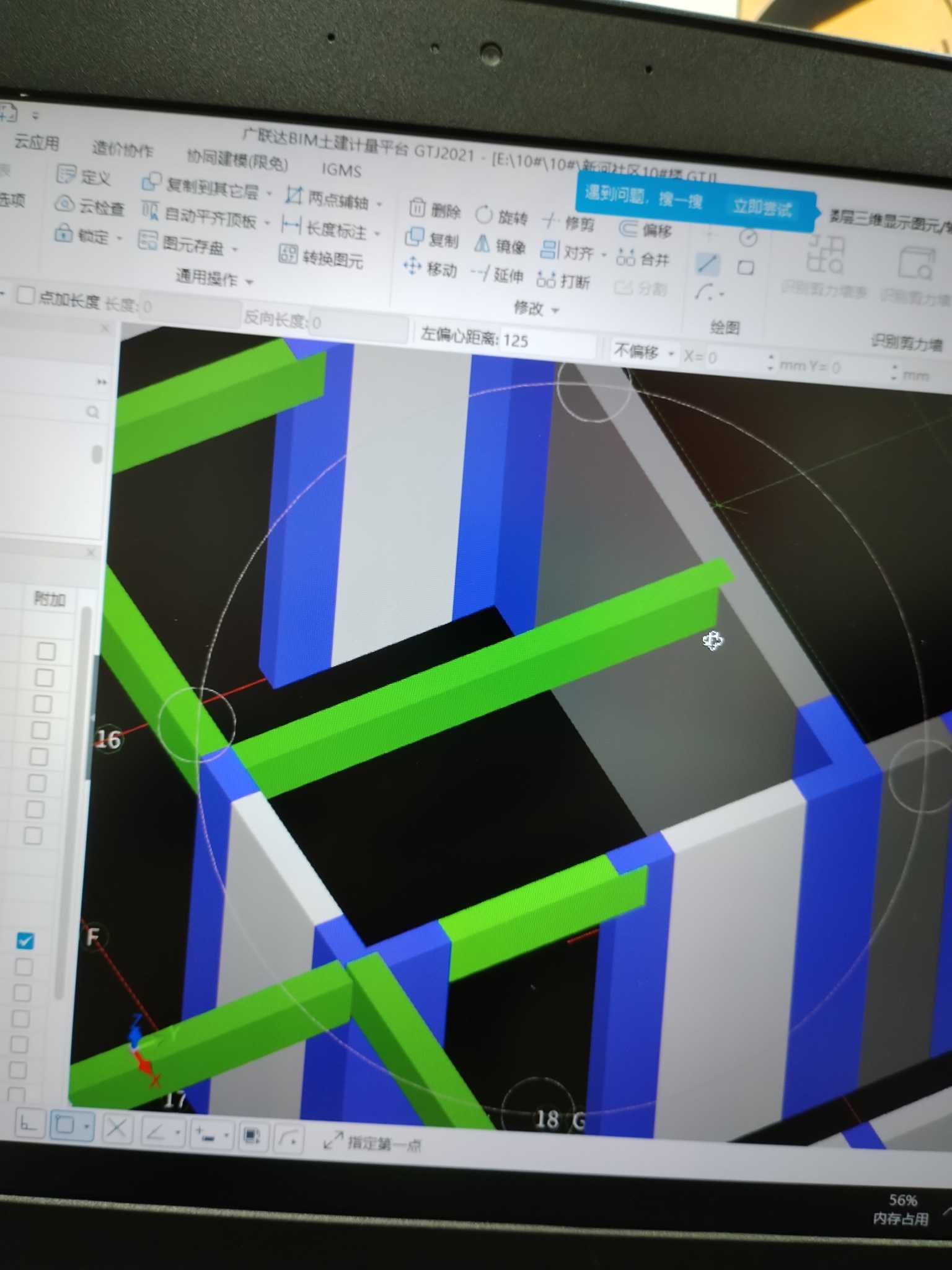Select the three-point arc draw tool
Image resolution: width=952 pixels, height=1270 pixels.
[705, 291]
